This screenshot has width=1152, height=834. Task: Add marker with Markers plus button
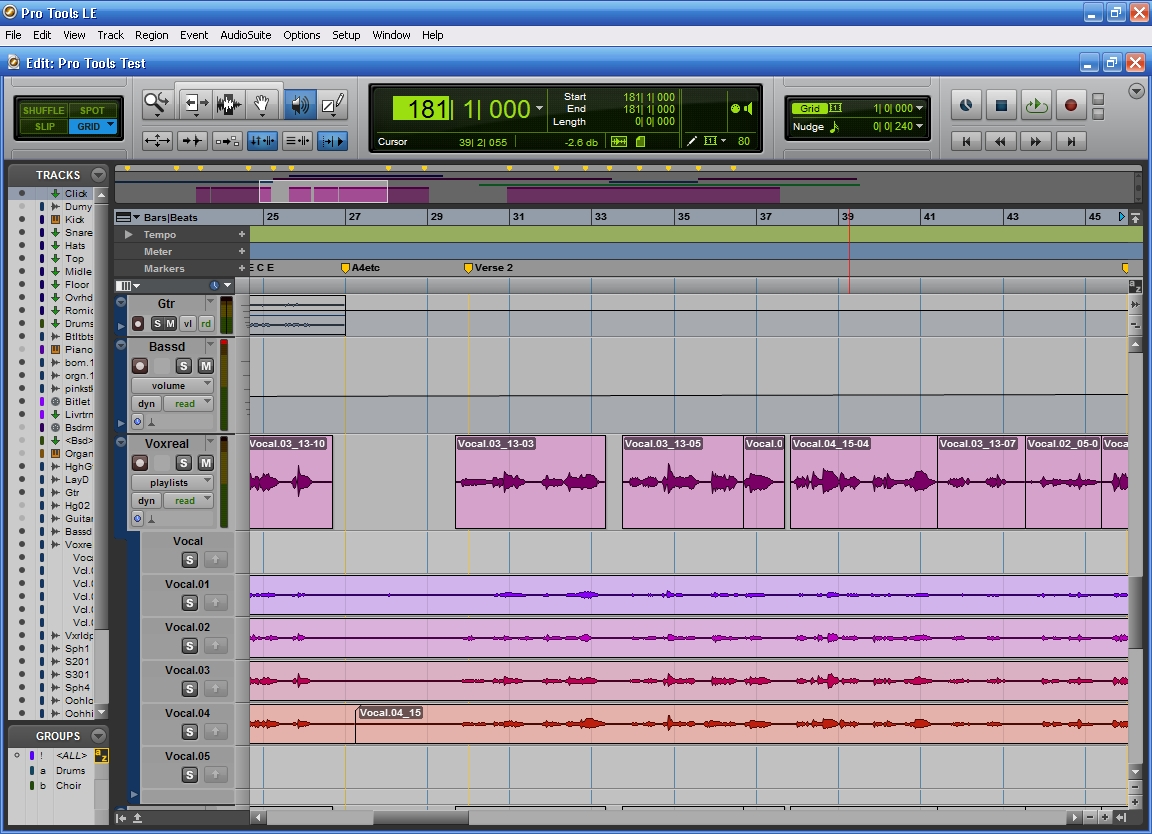click(242, 268)
